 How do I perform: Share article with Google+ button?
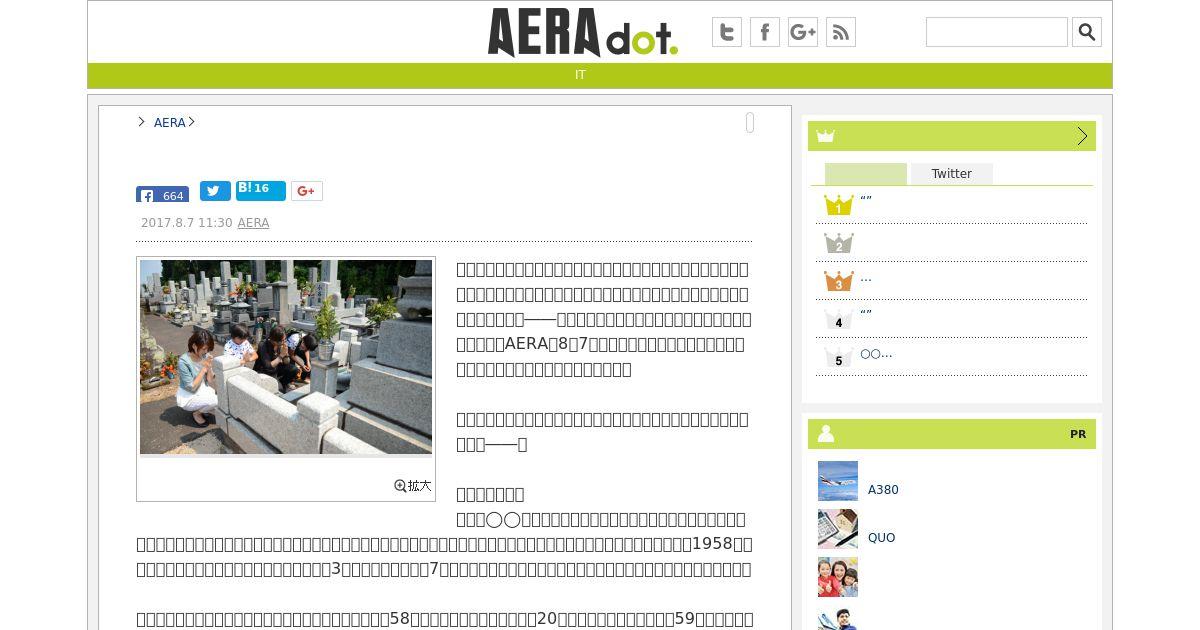(x=307, y=191)
